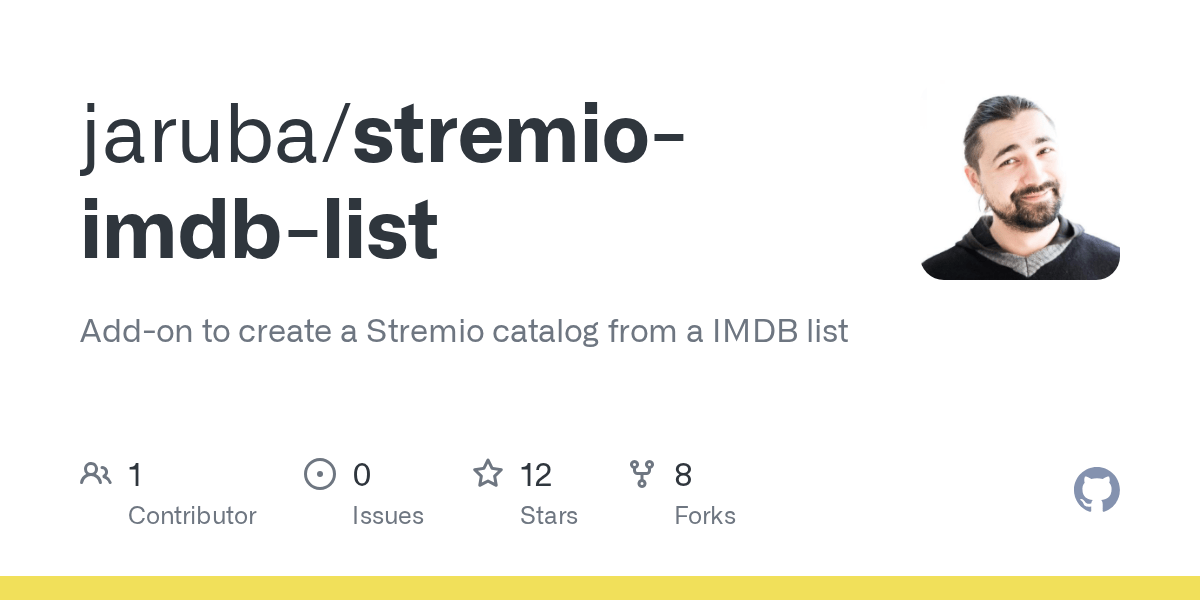Click the yellow language color bar
This screenshot has width=1200, height=600.
(600, 588)
